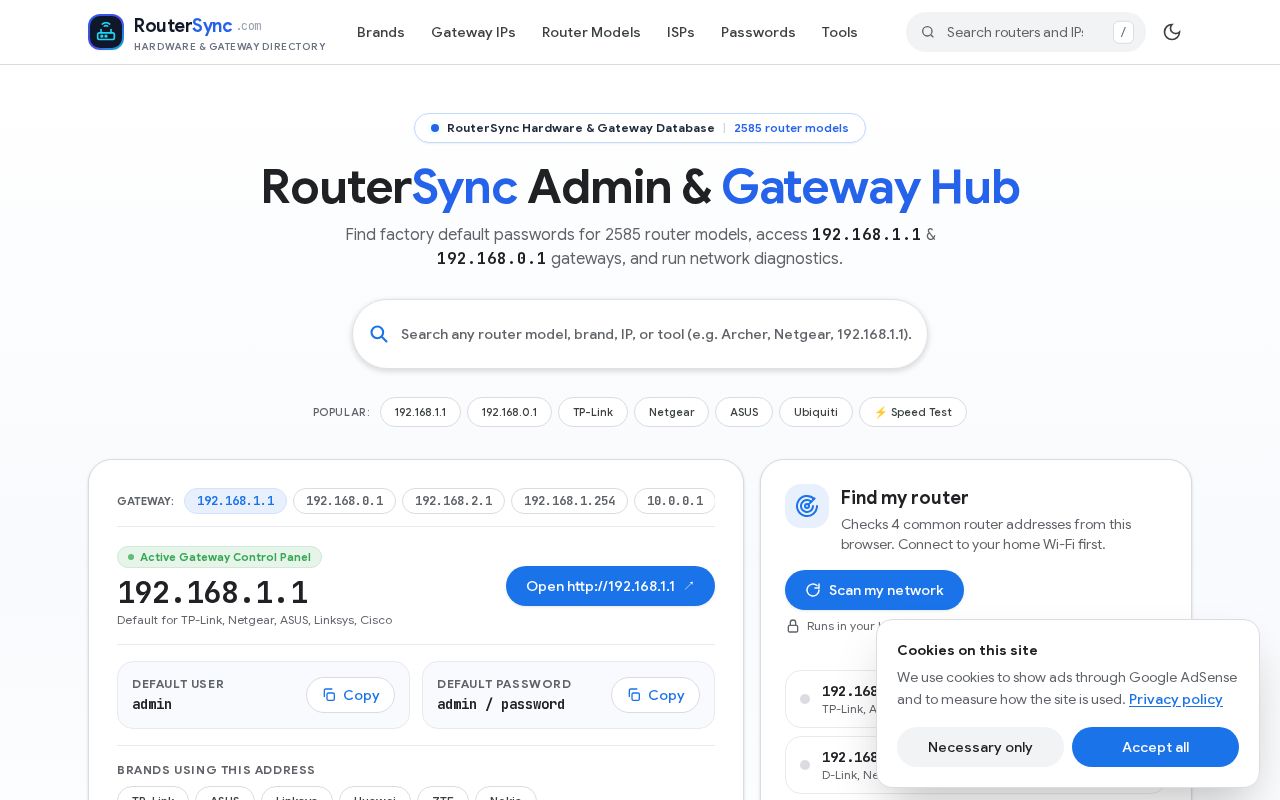
Task: Focus the main hero search field
Action: pyautogui.click(x=640, y=334)
